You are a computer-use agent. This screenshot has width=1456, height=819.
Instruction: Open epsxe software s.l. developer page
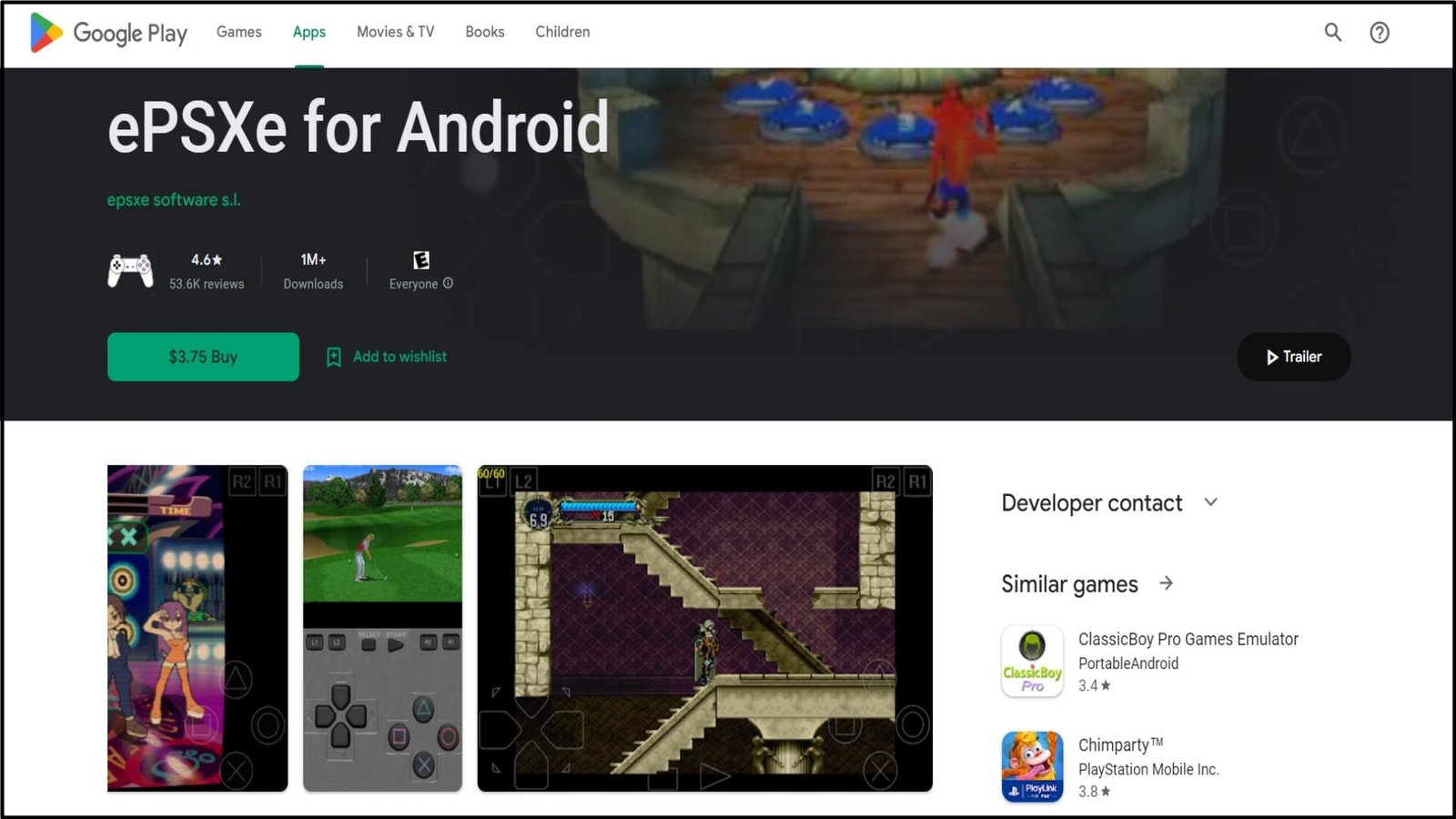coord(174,200)
